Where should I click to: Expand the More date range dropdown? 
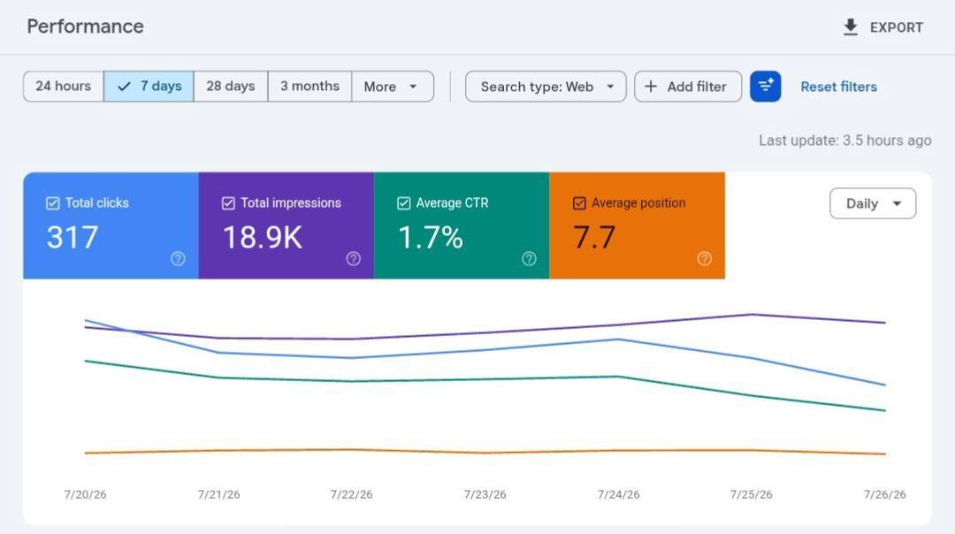click(392, 86)
